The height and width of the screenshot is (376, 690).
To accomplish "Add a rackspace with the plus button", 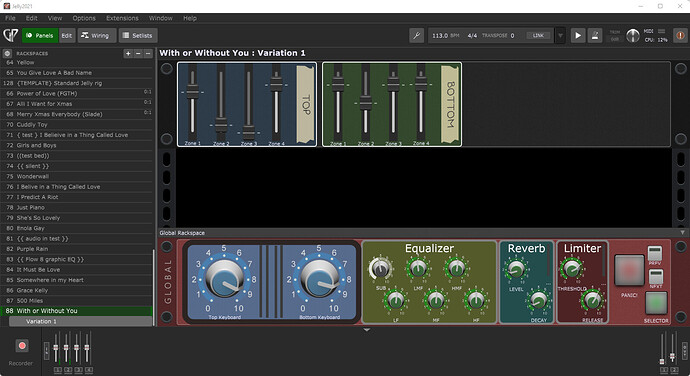I will pos(128,53).
